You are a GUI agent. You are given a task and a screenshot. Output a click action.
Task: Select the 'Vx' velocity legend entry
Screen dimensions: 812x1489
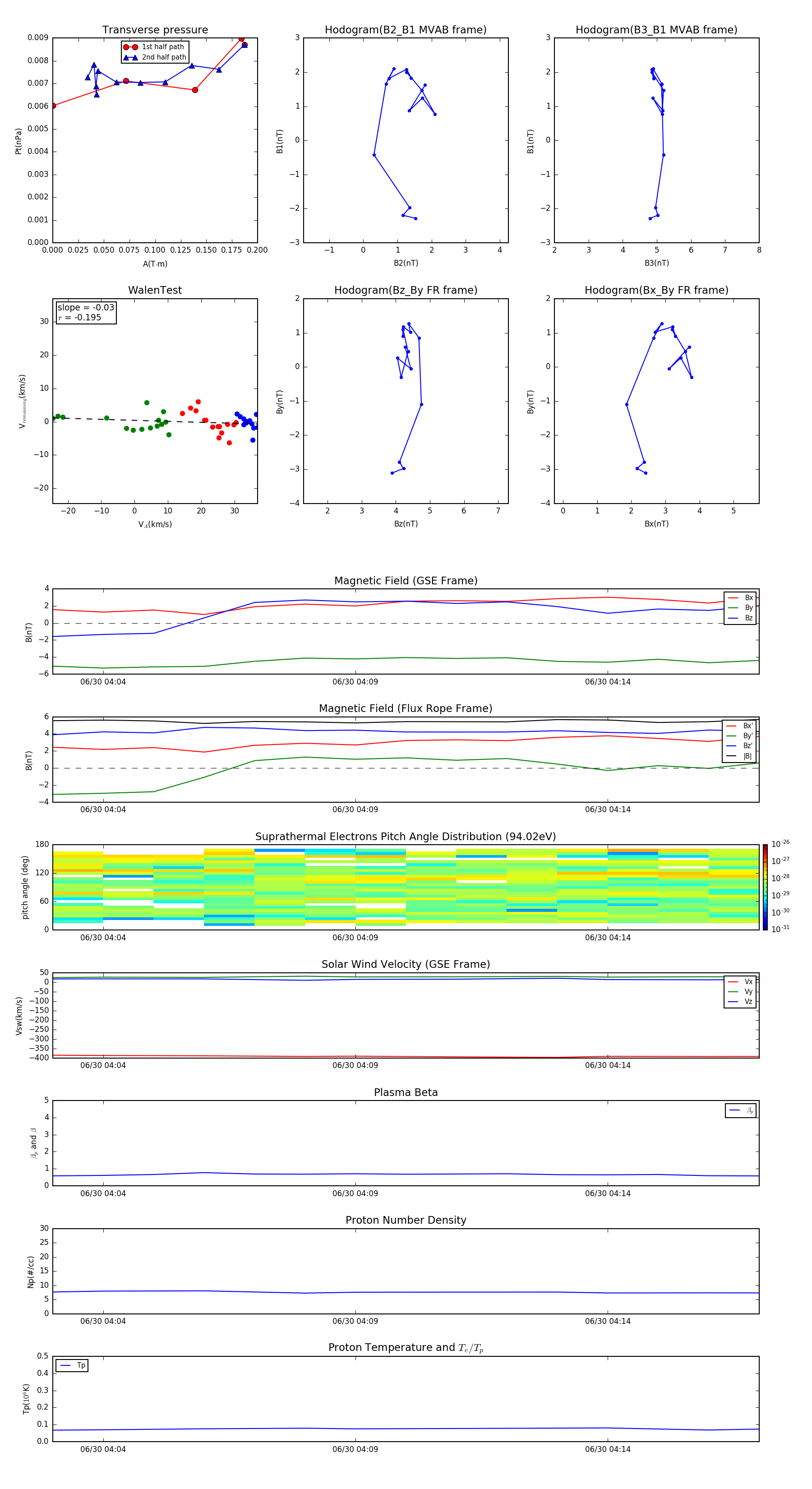(x=740, y=981)
